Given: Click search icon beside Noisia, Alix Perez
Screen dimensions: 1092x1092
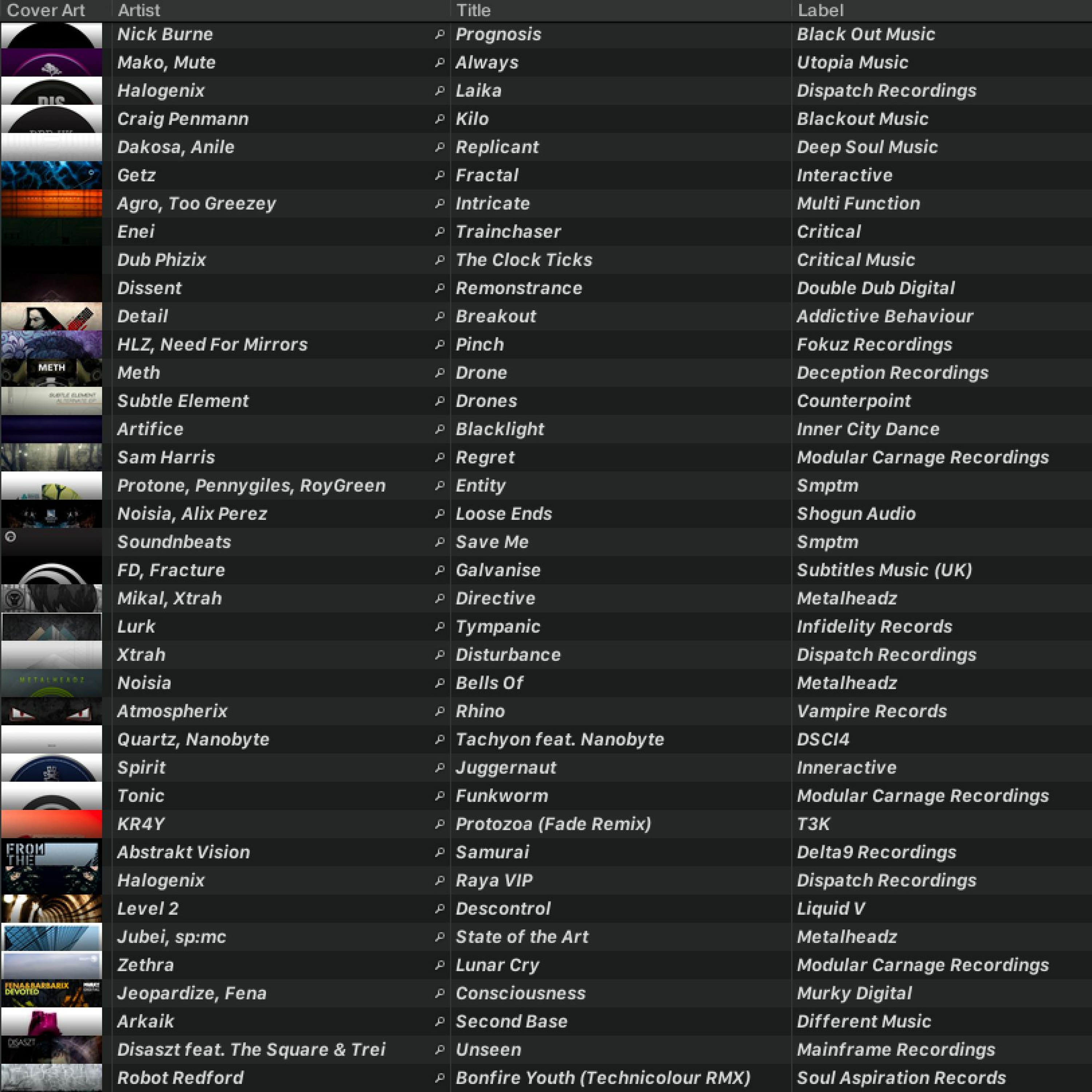Looking at the screenshot, I should point(439,514).
